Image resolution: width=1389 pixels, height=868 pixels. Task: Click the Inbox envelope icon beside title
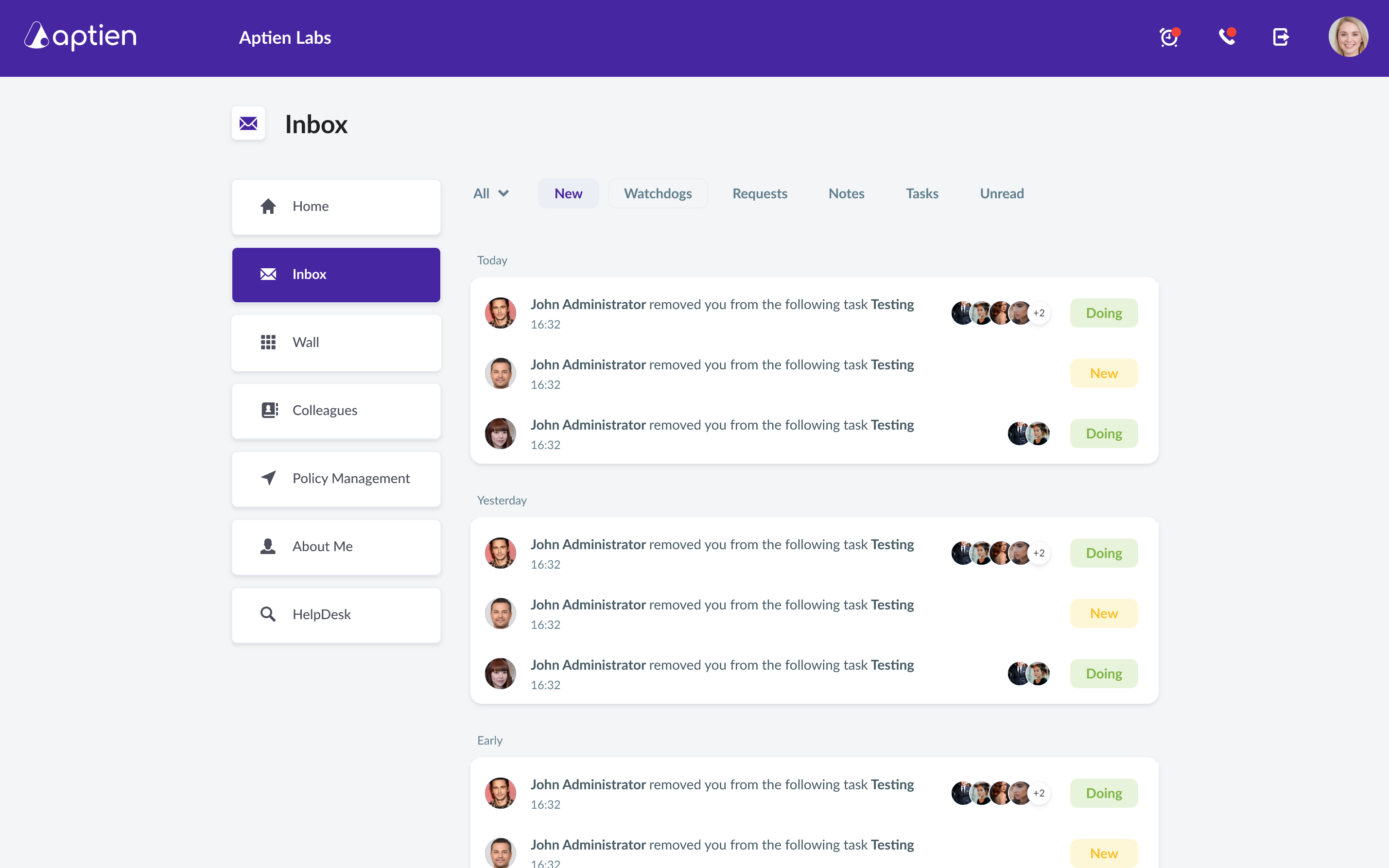[x=248, y=123]
